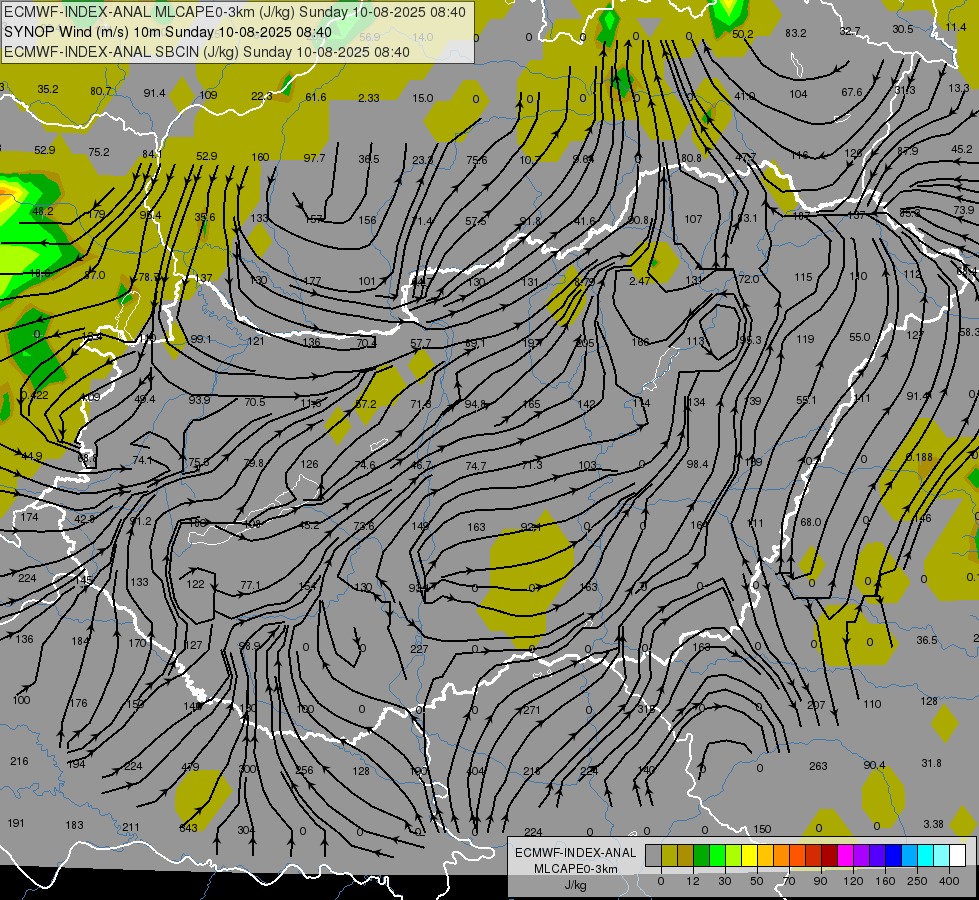
Task: Click the map value '0.188'
Action: coord(919,457)
